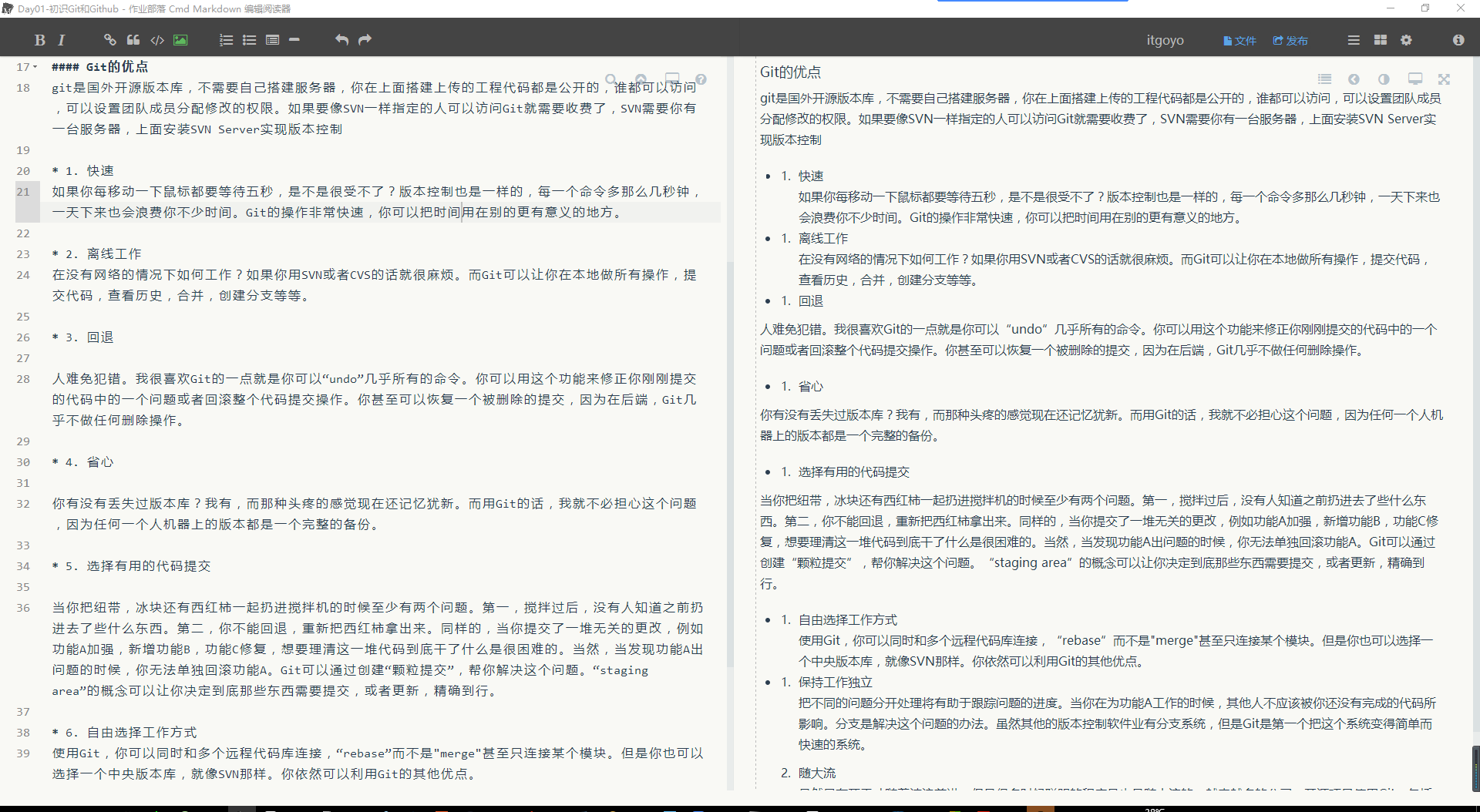This screenshot has height=812, width=1480.
Task: Undo the last edit
Action: click(341, 40)
